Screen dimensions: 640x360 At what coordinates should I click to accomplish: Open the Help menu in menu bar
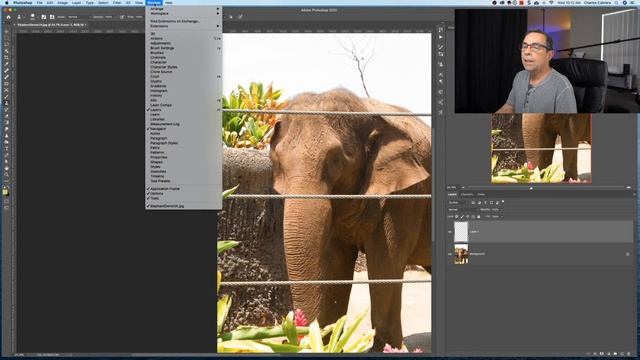click(x=169, y=2)
